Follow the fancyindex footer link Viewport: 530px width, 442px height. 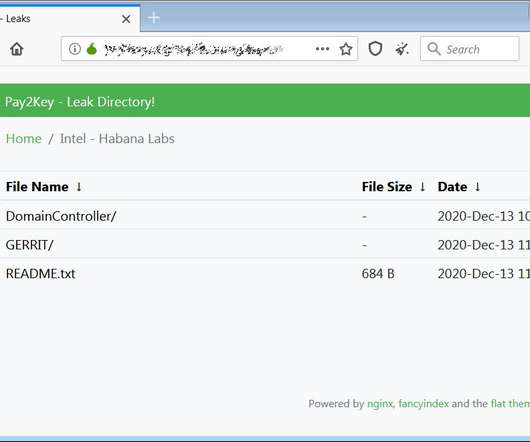pos(424,403)
